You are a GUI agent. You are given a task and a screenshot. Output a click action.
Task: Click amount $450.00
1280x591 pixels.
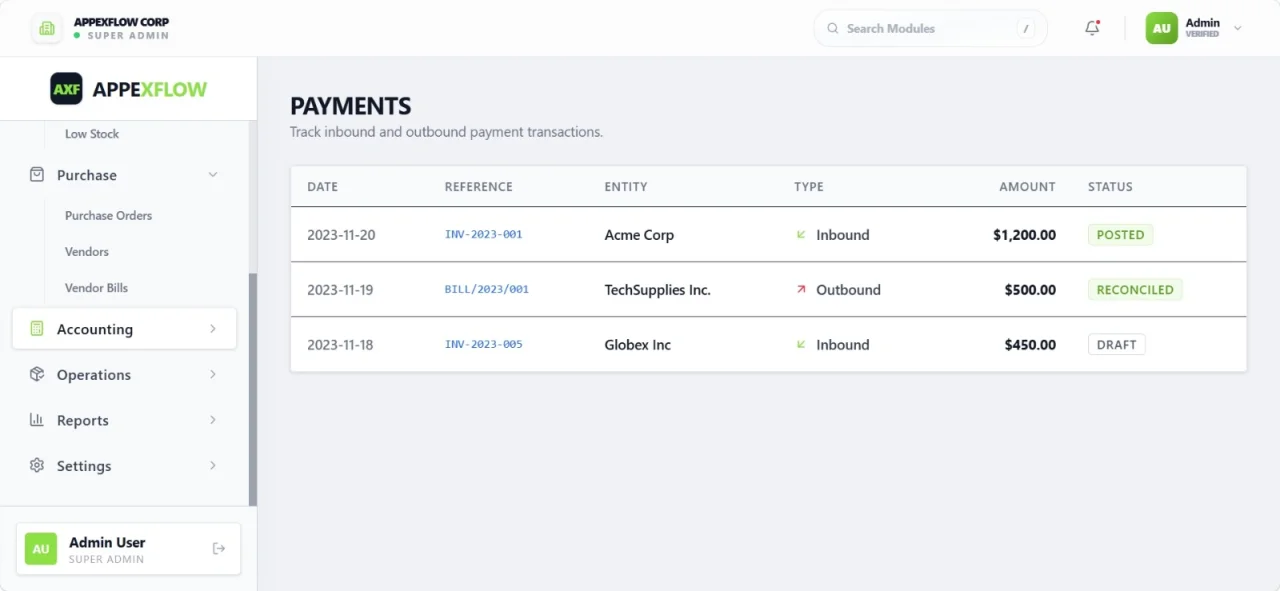point(1030,345)
